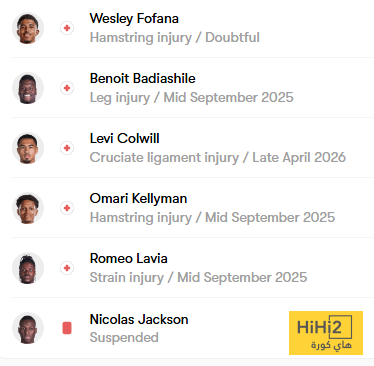Viewport: 374px width, 366px height.
Task: Select the Romeo Lavia name link
Action: click(128, 258)
